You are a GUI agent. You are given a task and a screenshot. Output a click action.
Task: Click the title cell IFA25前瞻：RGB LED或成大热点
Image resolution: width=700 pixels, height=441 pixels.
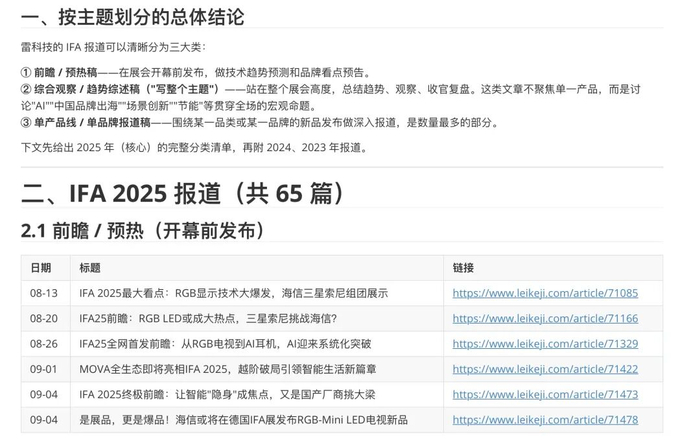tap(208, 319)
